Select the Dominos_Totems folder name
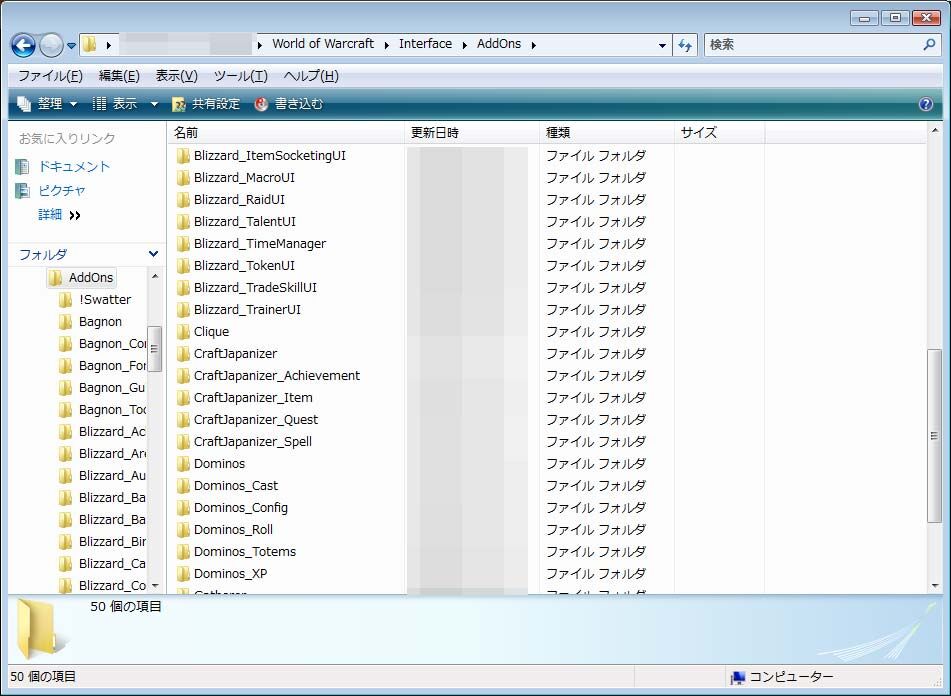The image size is (951, 696). (x=245, y=551)
